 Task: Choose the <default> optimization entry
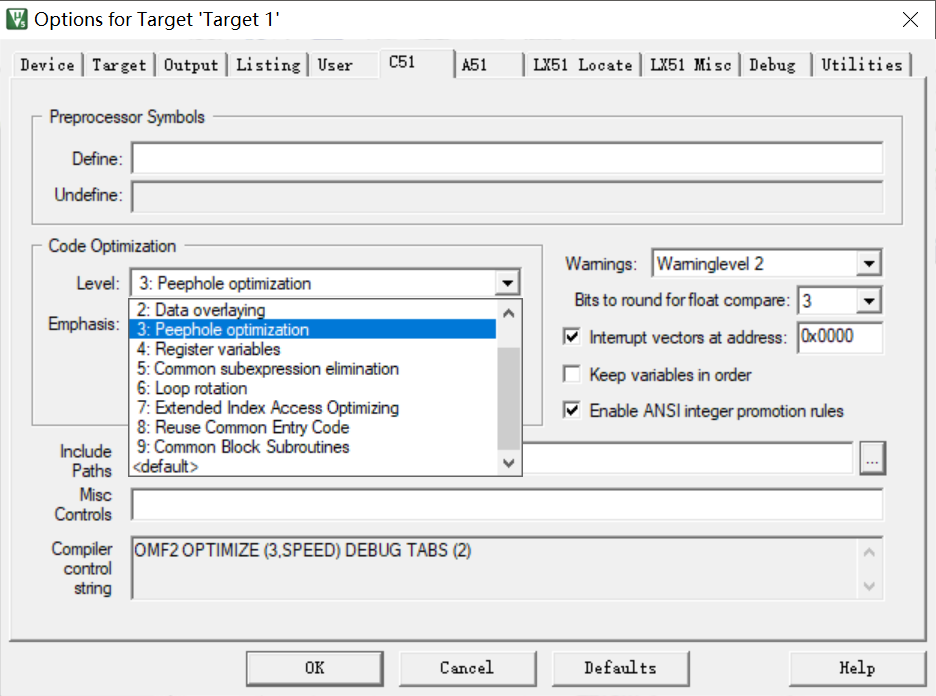(313, 466)
